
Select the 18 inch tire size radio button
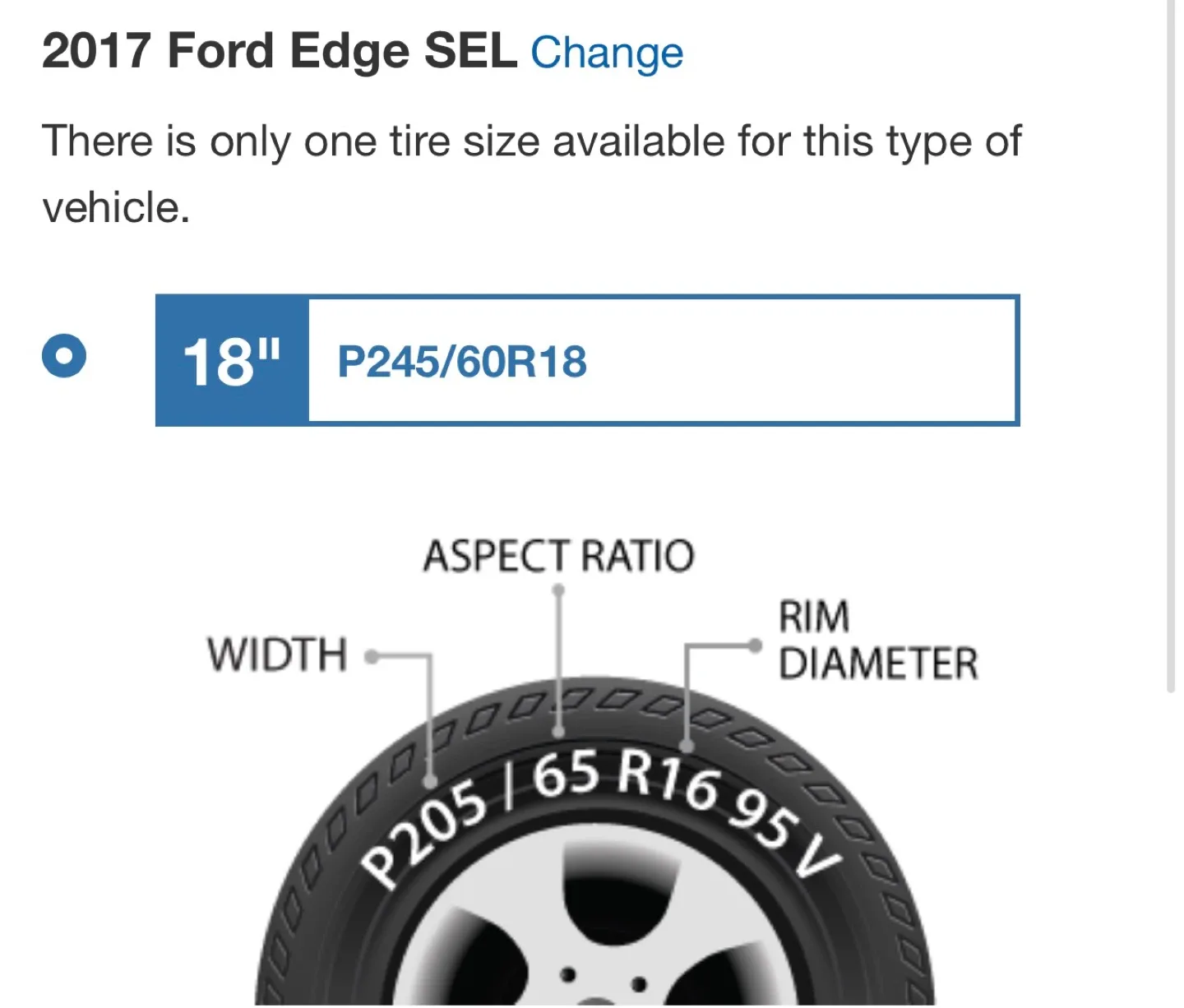pyautogui.click(x=64, y=356)
